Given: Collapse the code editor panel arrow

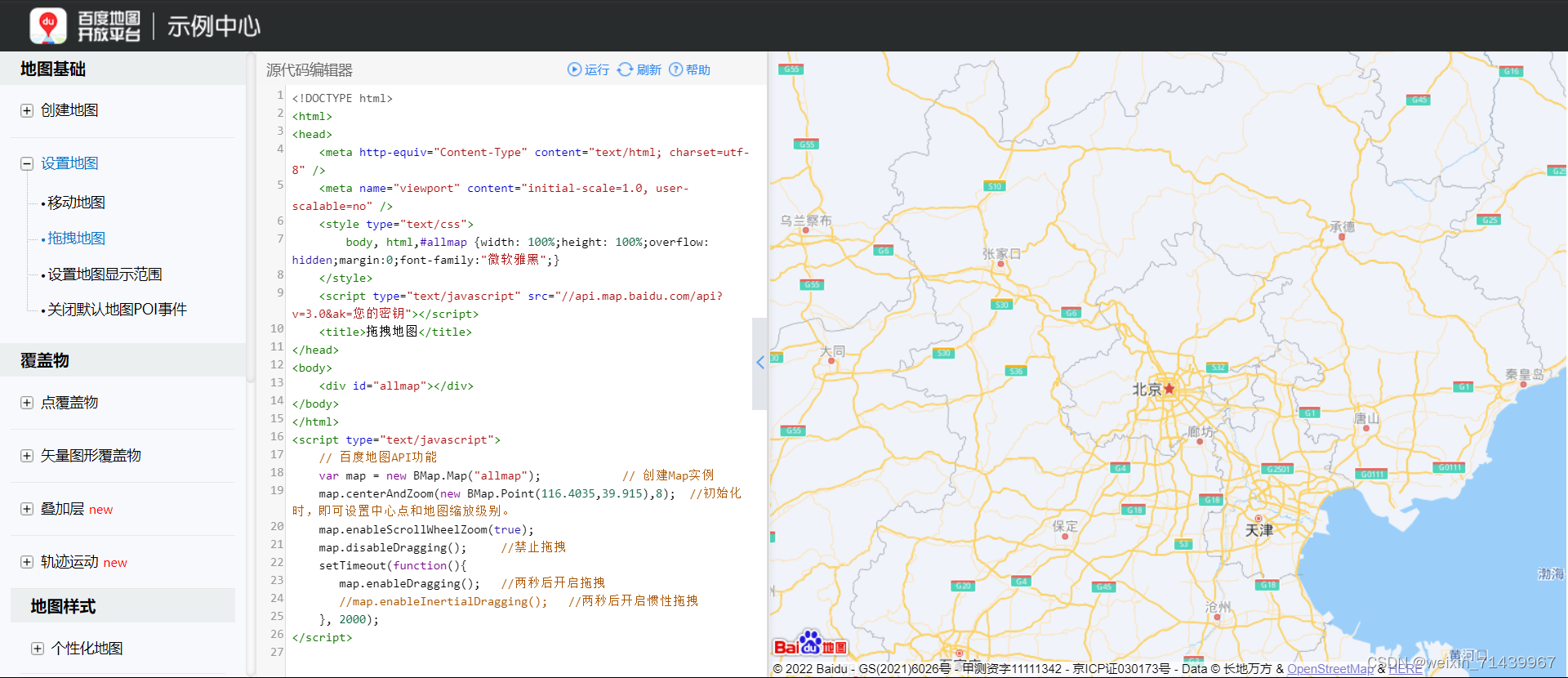Looking at the screenshot, I should [x=759, y=363].
